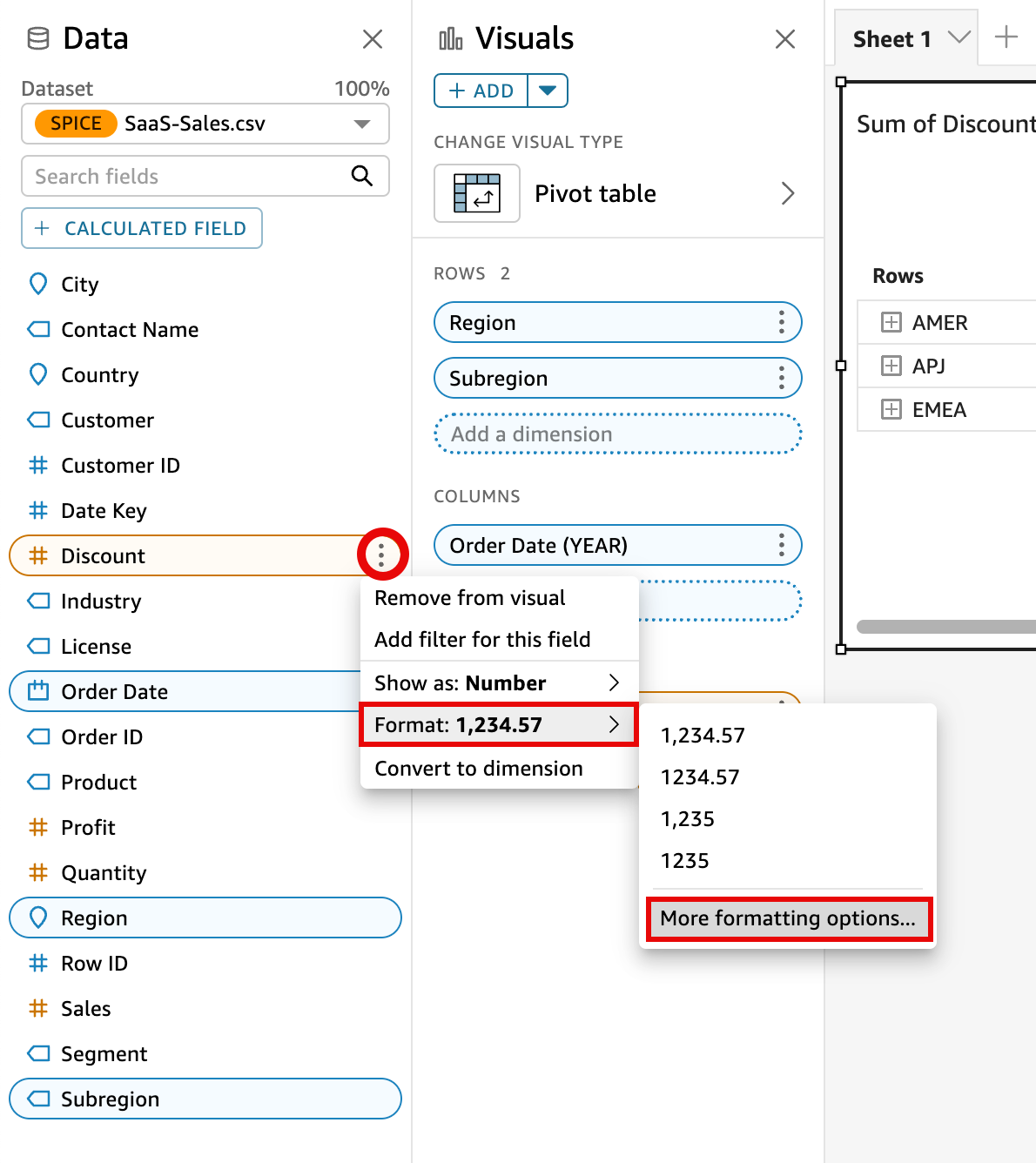Open Show as: Number submenu
Image resolution: width=1036 pixels, height=1163 pixels.
pos(499,682)
